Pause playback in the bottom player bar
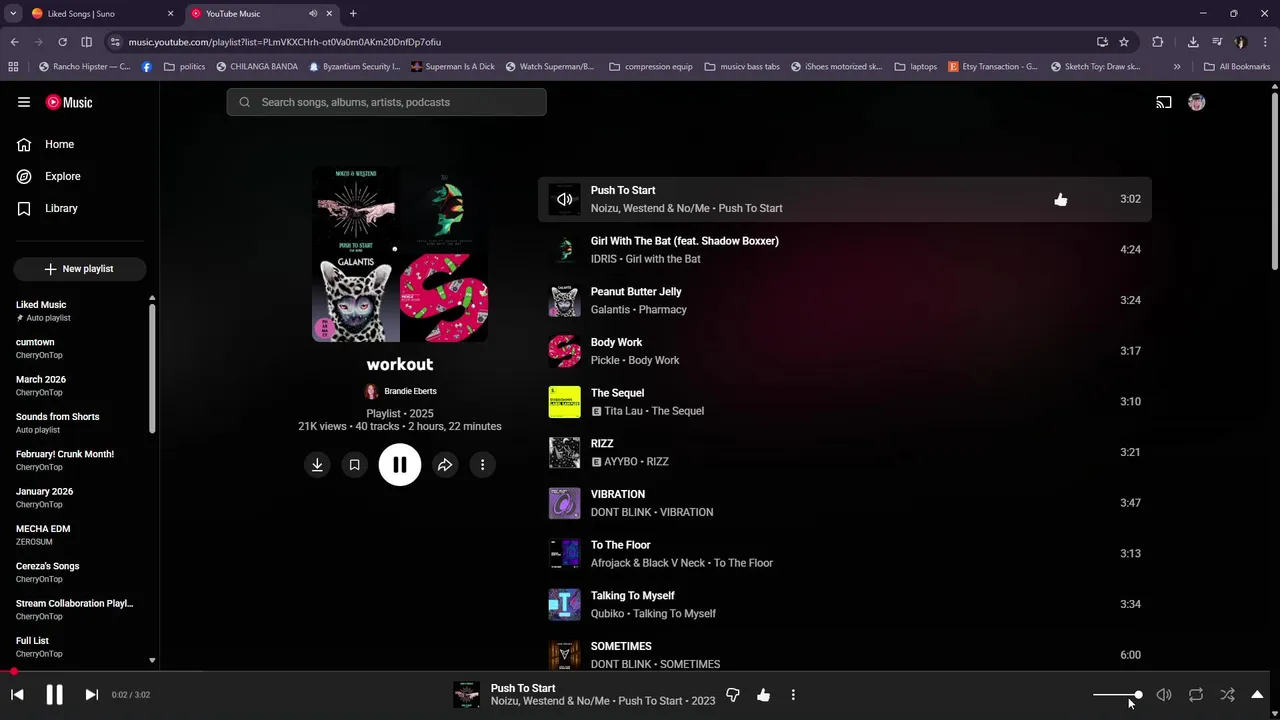The width and height of the screenshot is (1280, 720). tap(54, 695)
